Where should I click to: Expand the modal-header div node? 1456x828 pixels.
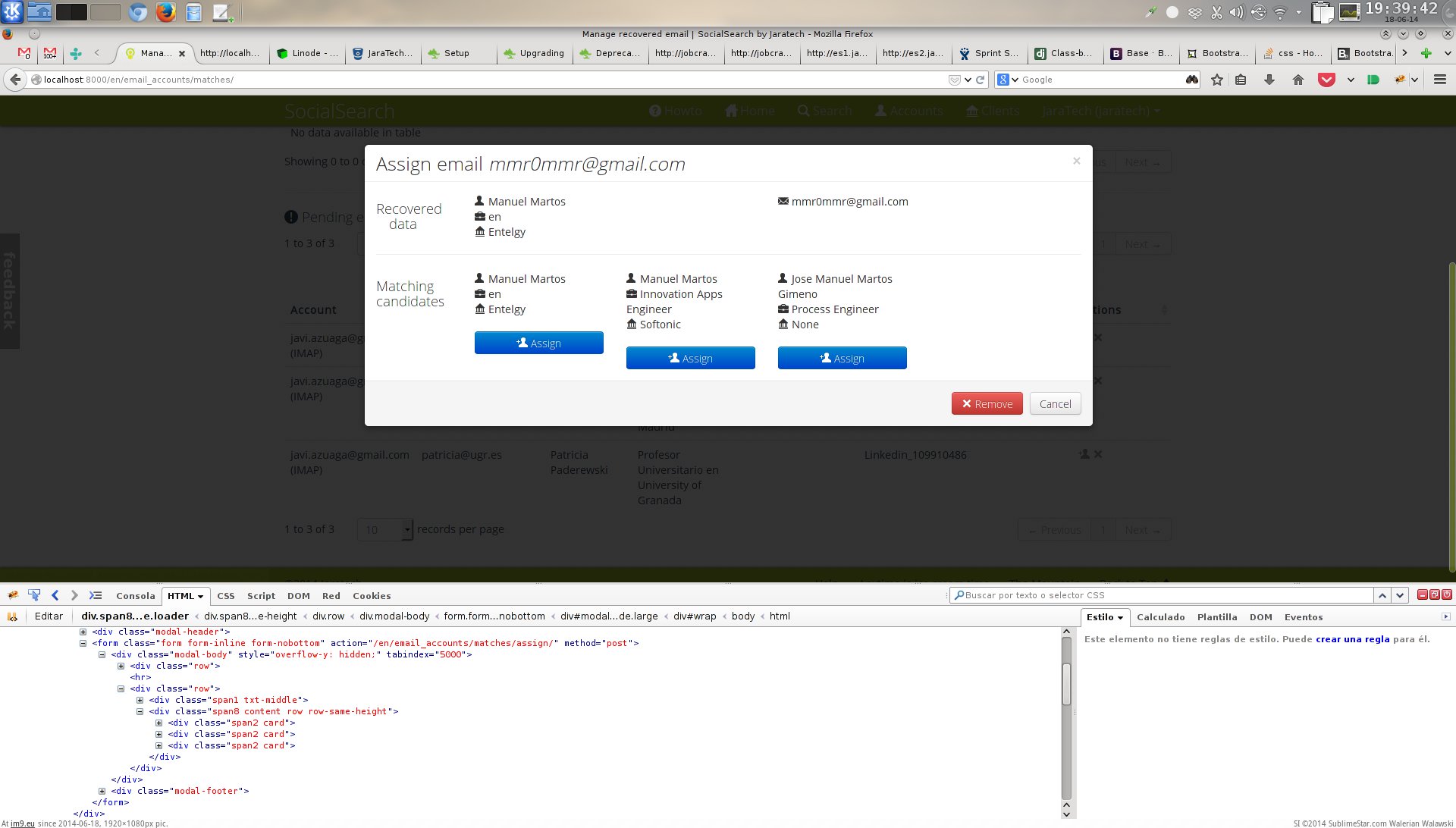(x=83, y=632)
